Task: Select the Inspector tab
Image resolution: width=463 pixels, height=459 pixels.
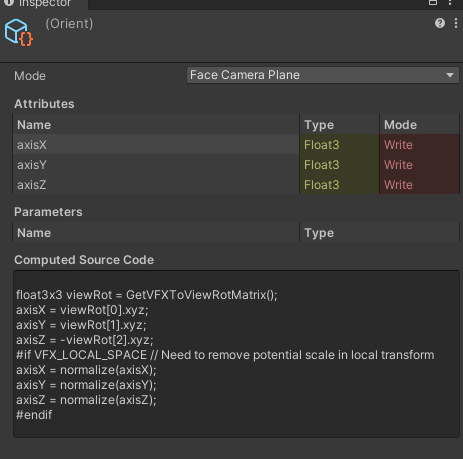Action: [44, 3]
